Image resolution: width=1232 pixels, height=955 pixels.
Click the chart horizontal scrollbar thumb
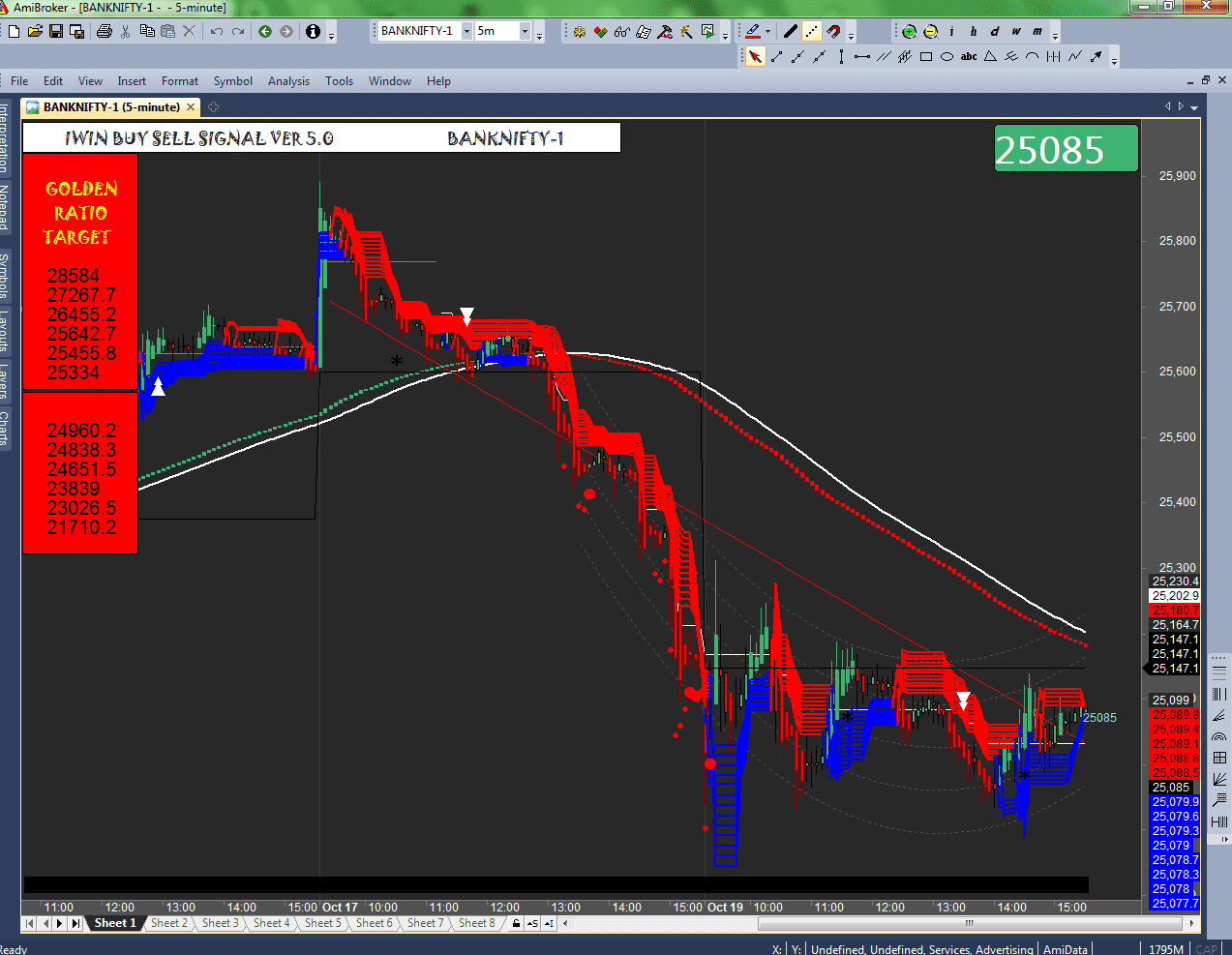click(x=969, y=923)
